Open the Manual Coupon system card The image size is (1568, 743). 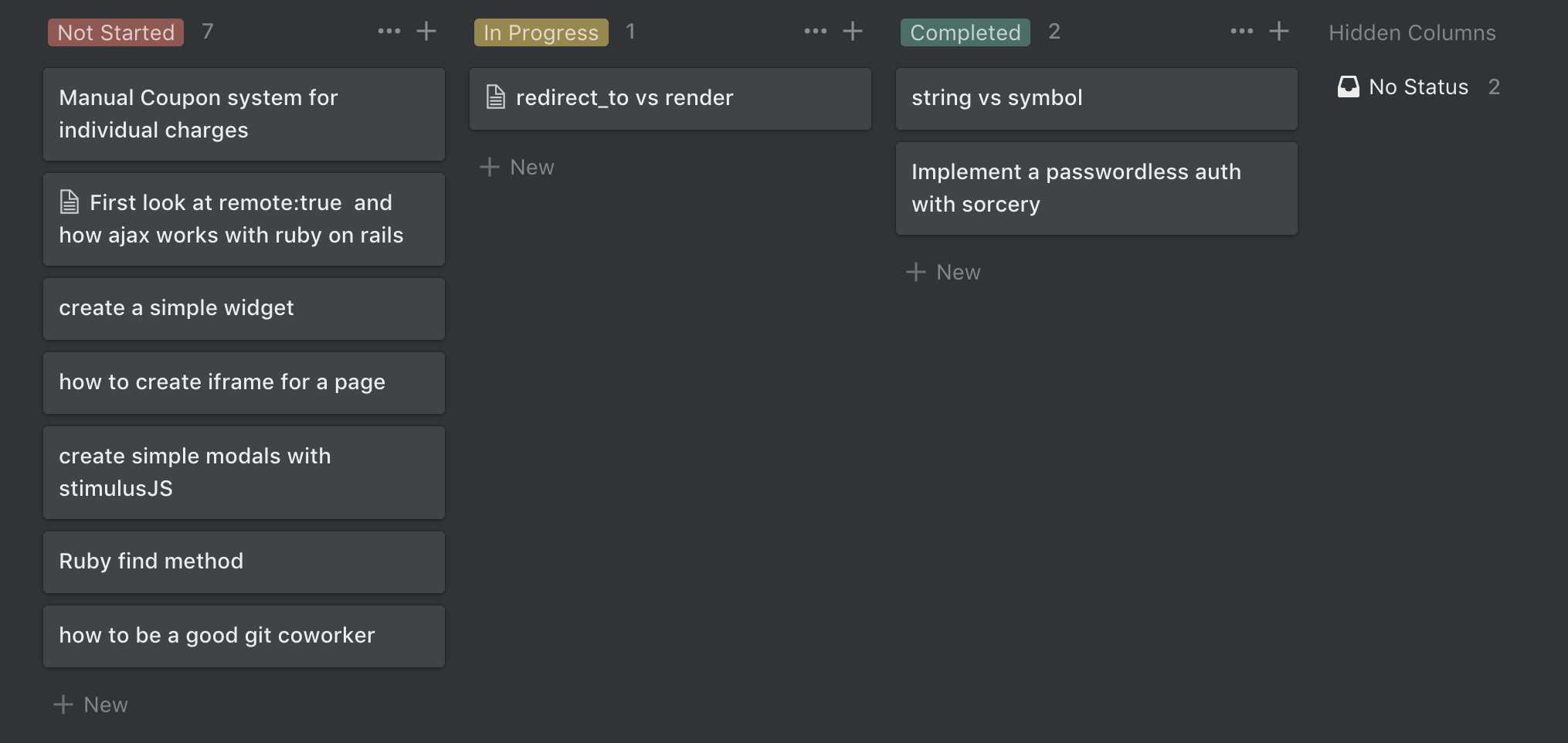pos(244,114)
